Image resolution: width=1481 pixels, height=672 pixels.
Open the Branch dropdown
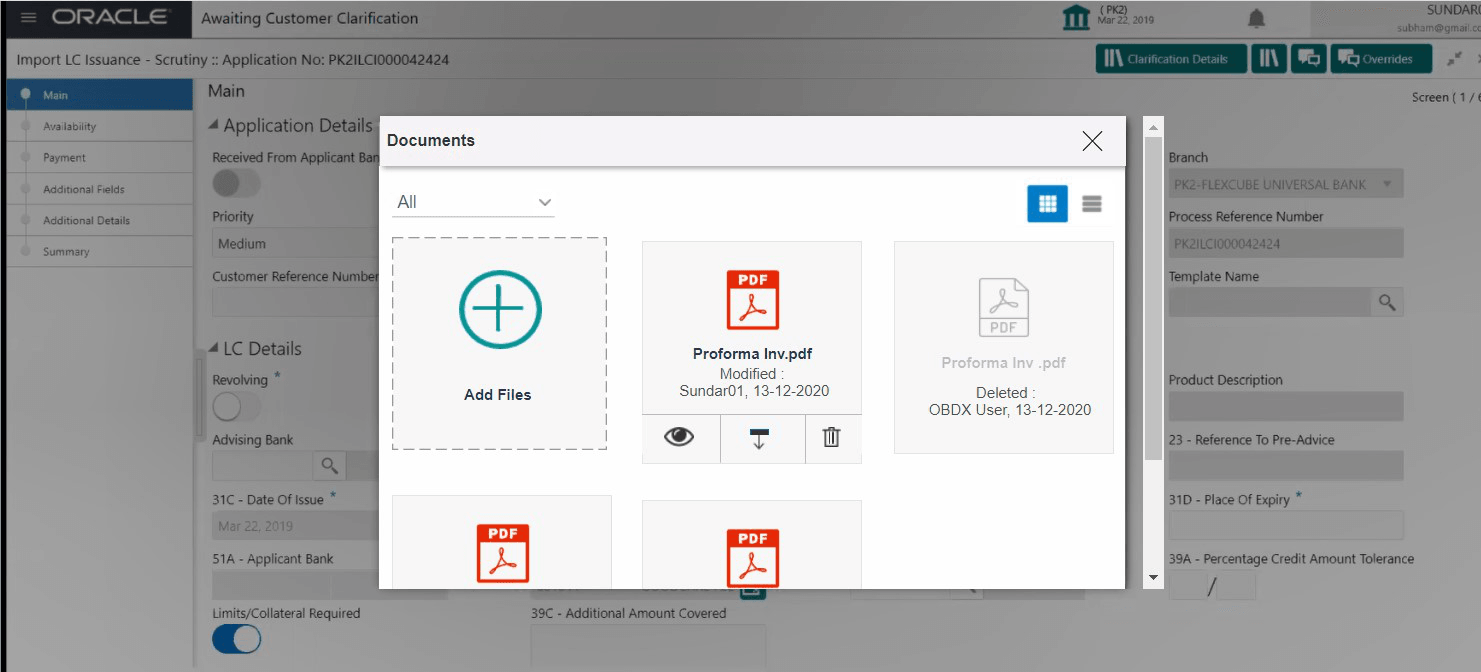pyautogui.click(x=1389, y=183)
